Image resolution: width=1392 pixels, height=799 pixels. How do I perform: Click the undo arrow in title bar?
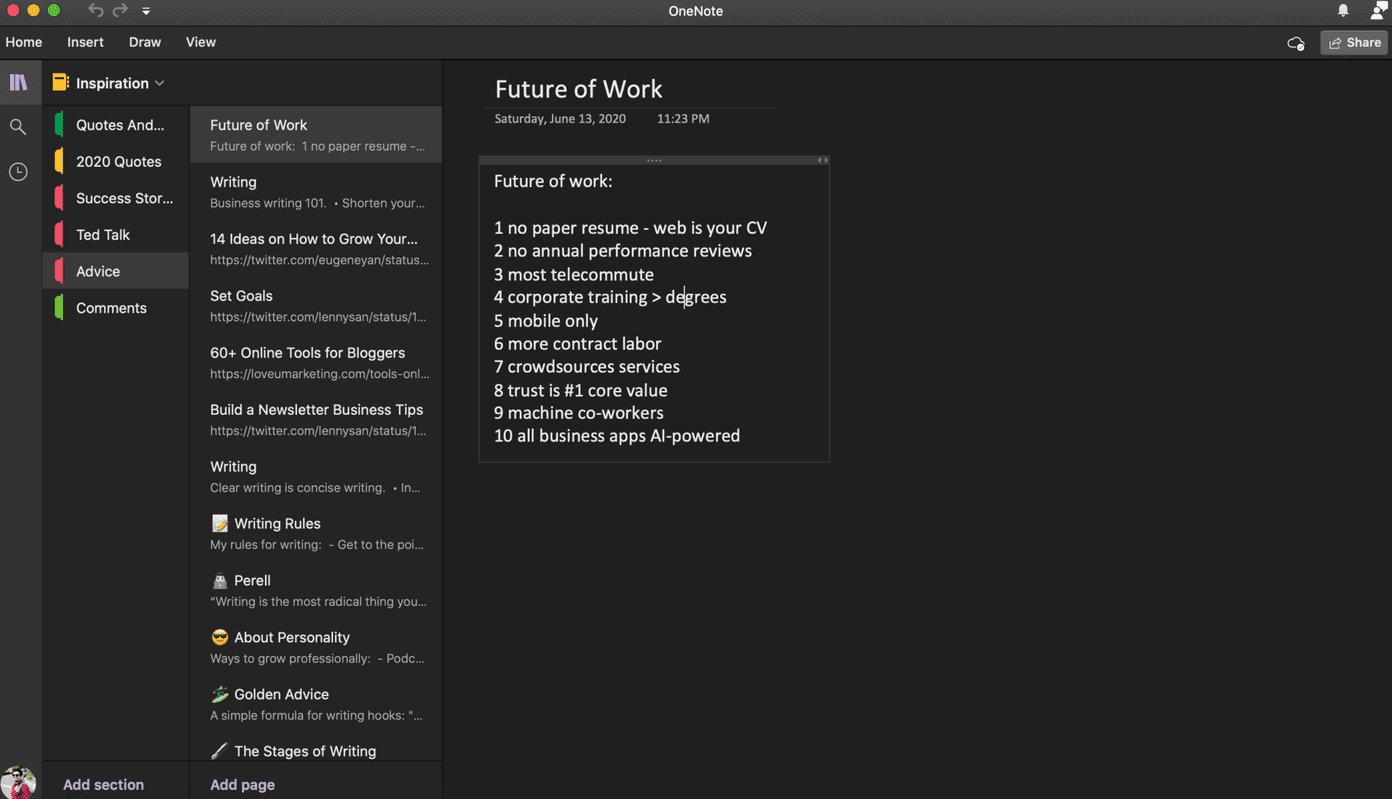(x=95, y=11)
